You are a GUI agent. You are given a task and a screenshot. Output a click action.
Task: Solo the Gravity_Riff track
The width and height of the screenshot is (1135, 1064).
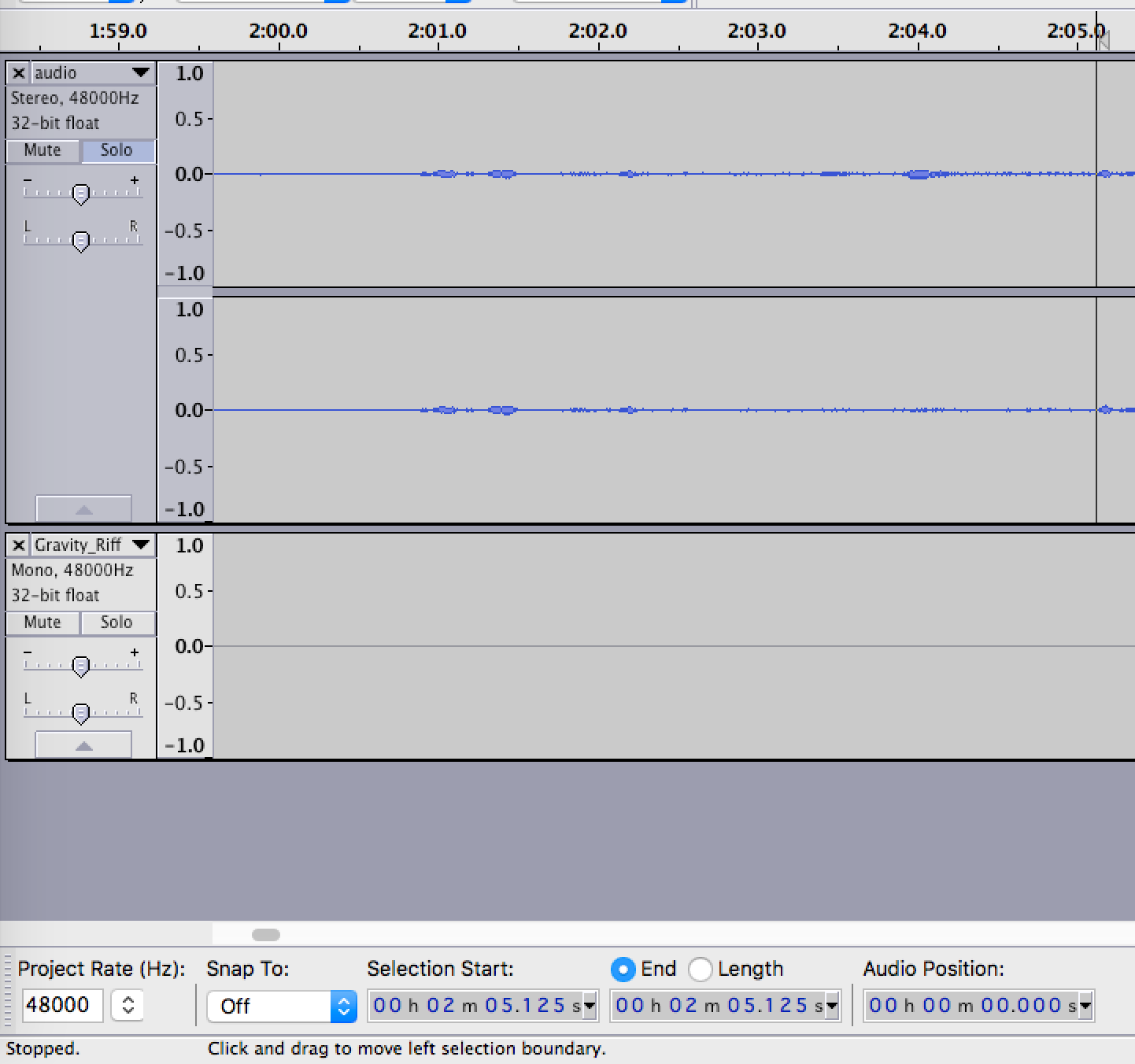point(116,623)
